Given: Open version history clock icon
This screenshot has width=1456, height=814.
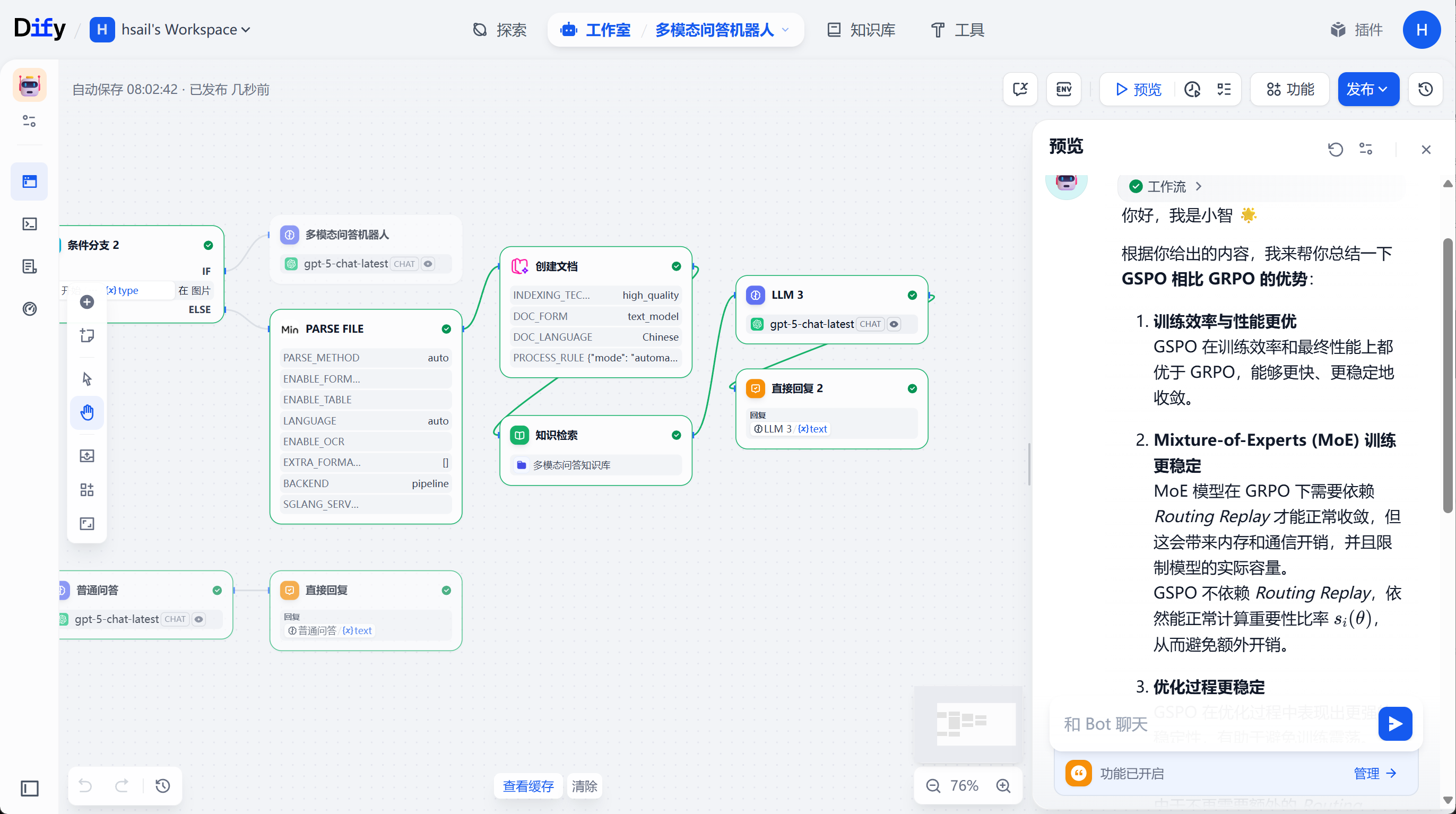Looking at the screenshot, I should [x=1425, y=89].
